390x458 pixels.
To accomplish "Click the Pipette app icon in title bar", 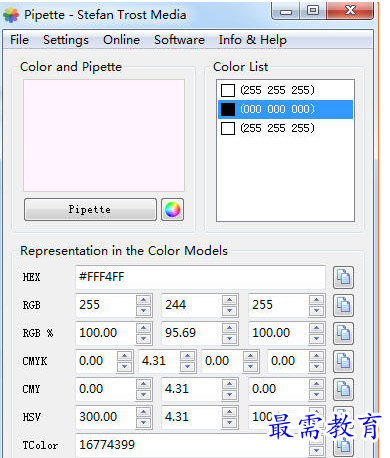I will point(11,15).
